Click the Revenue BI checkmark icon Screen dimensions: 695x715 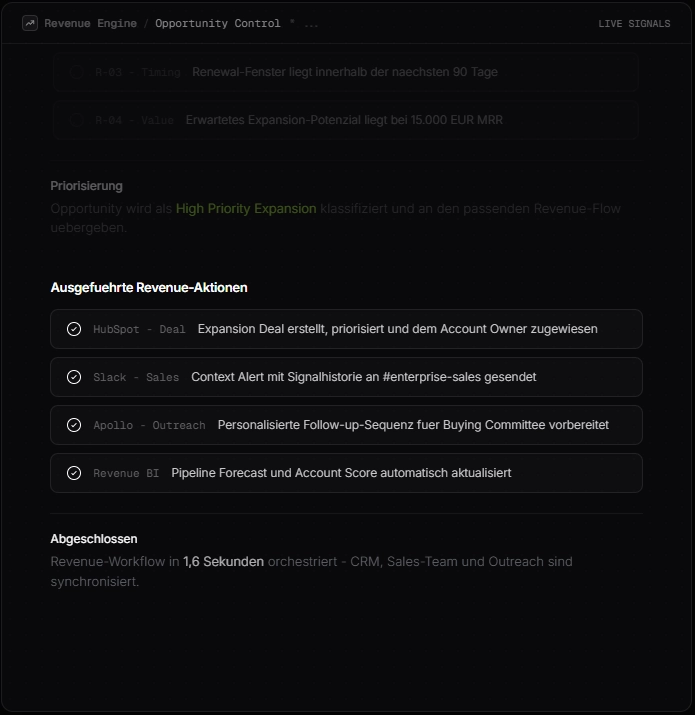click(x=74, y=473)
